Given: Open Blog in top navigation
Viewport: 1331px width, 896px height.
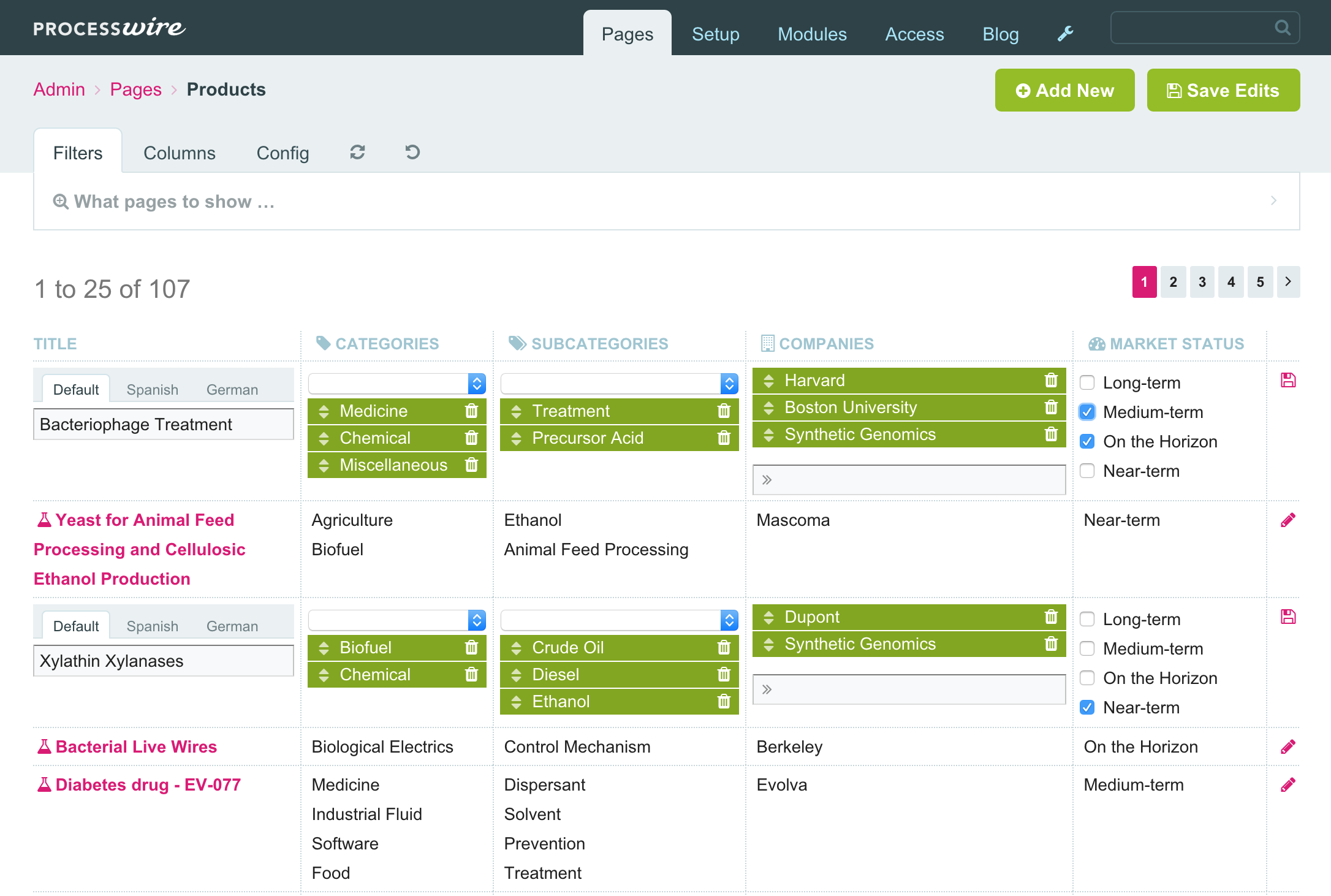Looking at the screenshot, I should (1000, 34).
